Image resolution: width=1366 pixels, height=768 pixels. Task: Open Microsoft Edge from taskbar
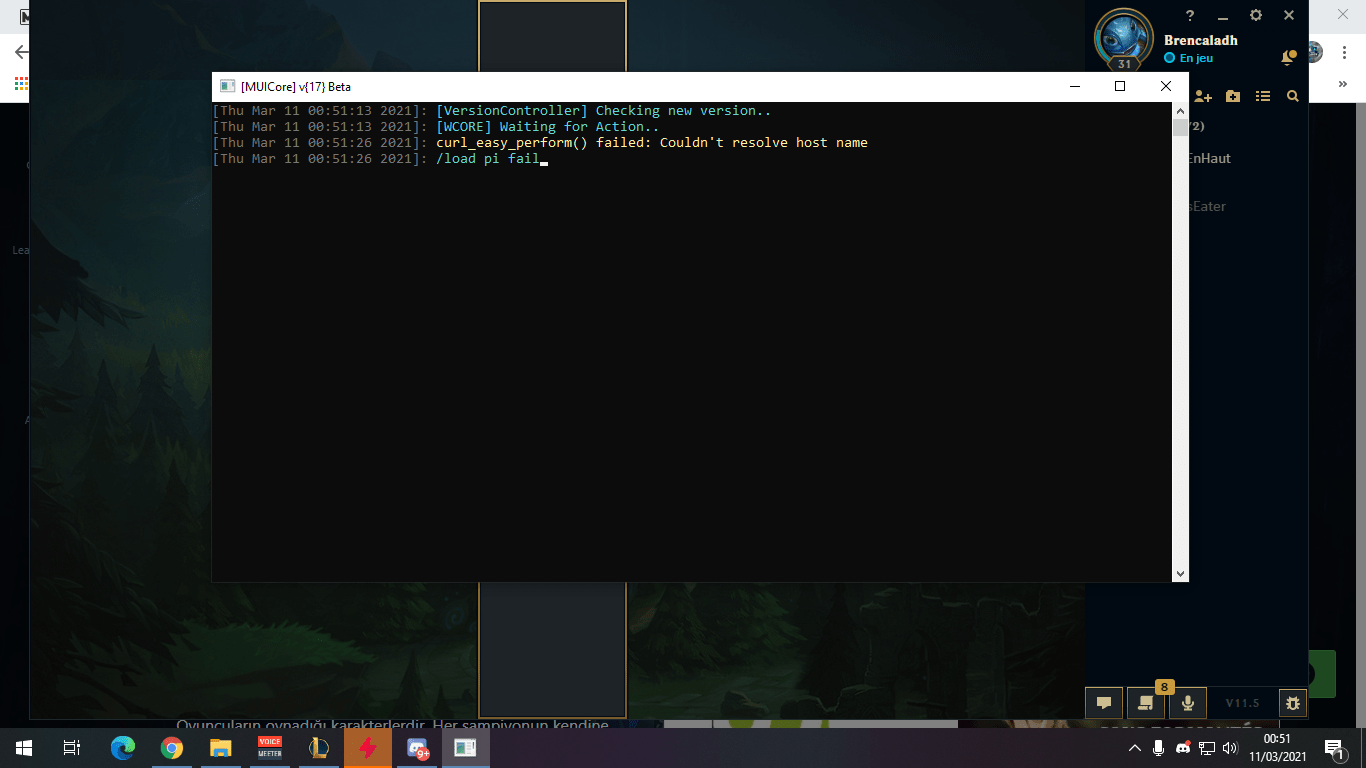123,748
